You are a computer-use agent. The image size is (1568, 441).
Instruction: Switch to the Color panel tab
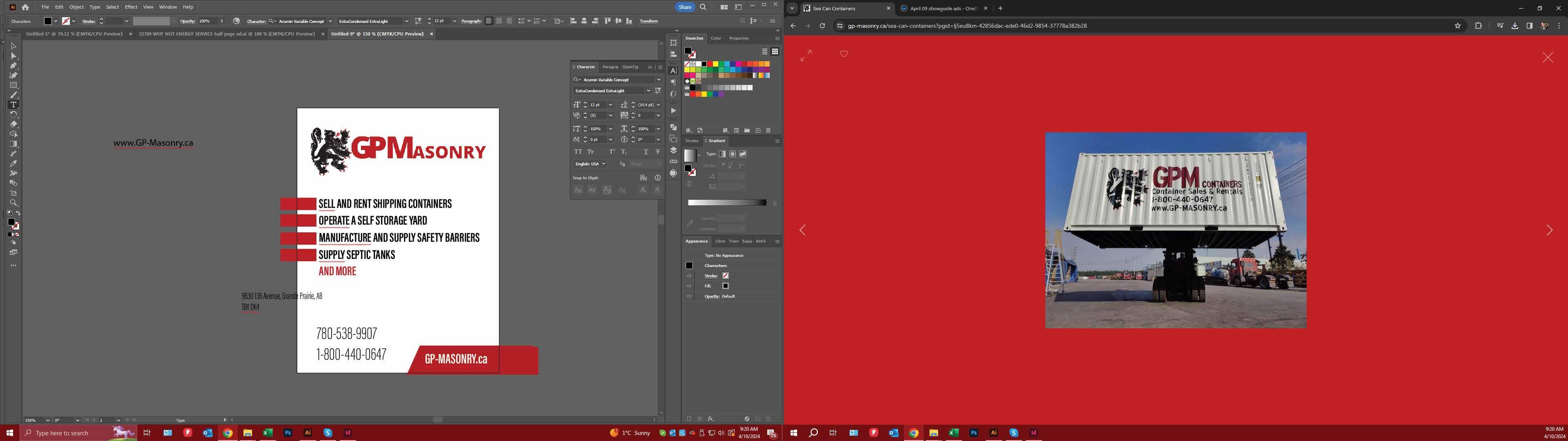coord(716,38)
